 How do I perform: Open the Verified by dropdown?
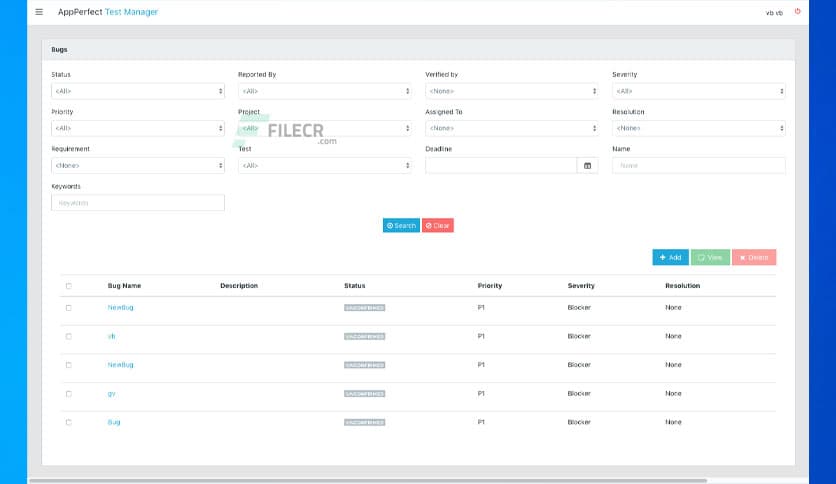click(x=512, y=91)
